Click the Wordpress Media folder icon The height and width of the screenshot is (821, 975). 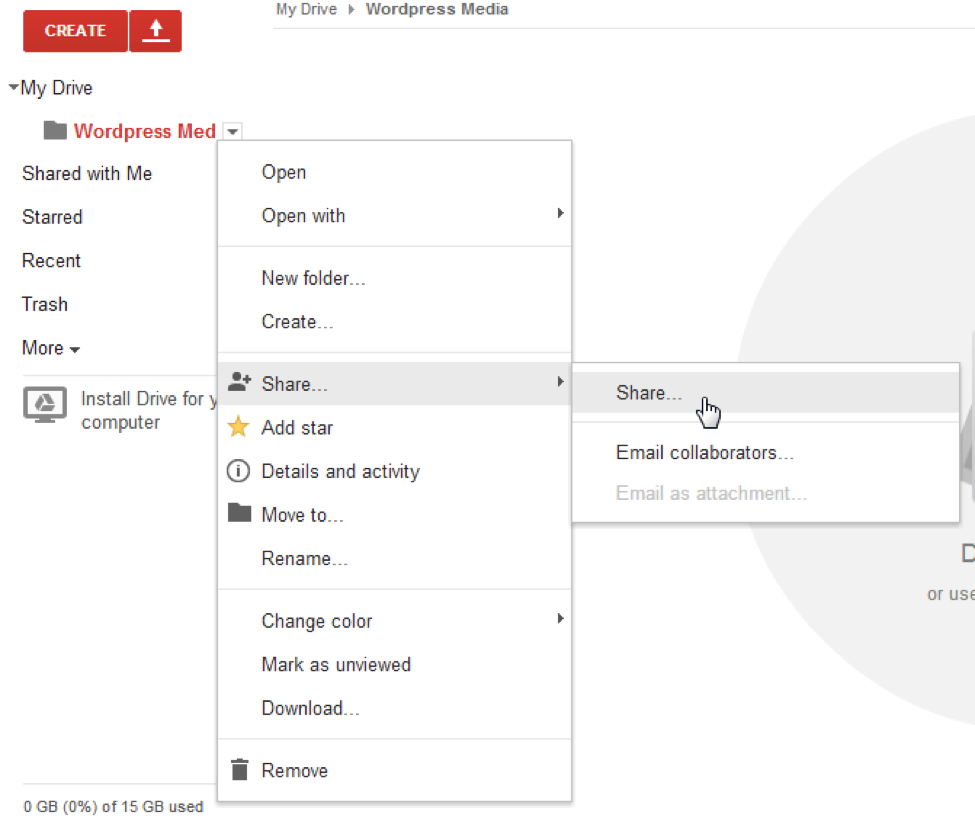(x=55, y=131)
